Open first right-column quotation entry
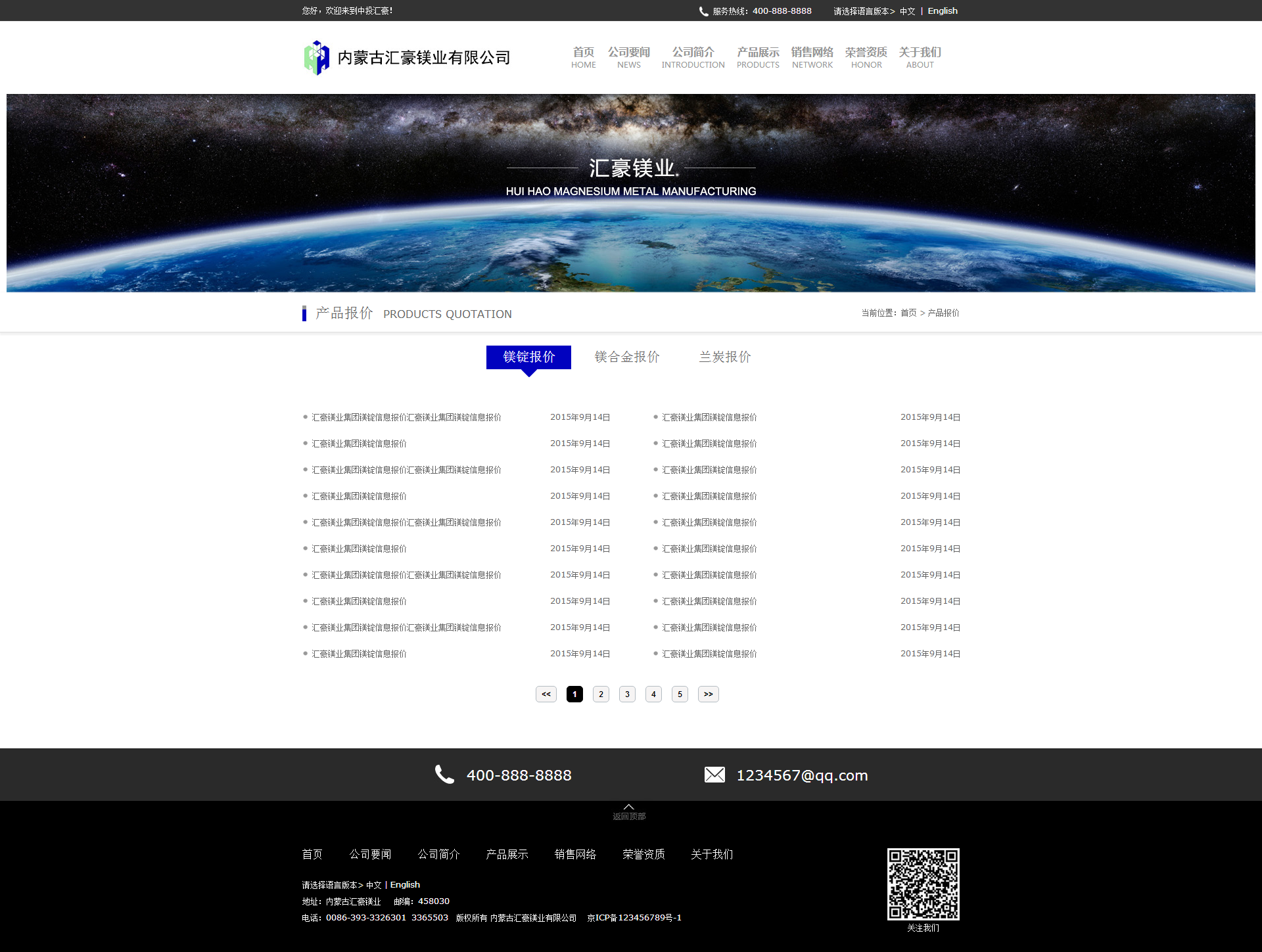The width and height of the screenshot is (1262, 952). tap(709, 417)
